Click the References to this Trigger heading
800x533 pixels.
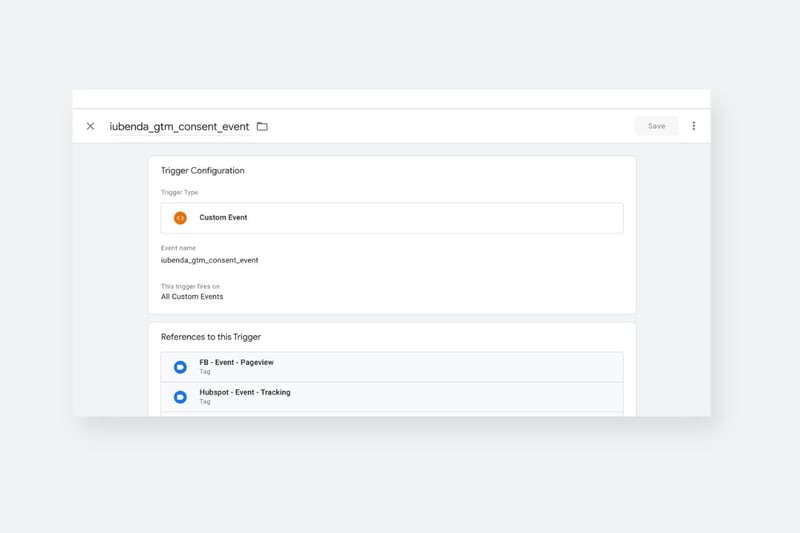(211, 337)
